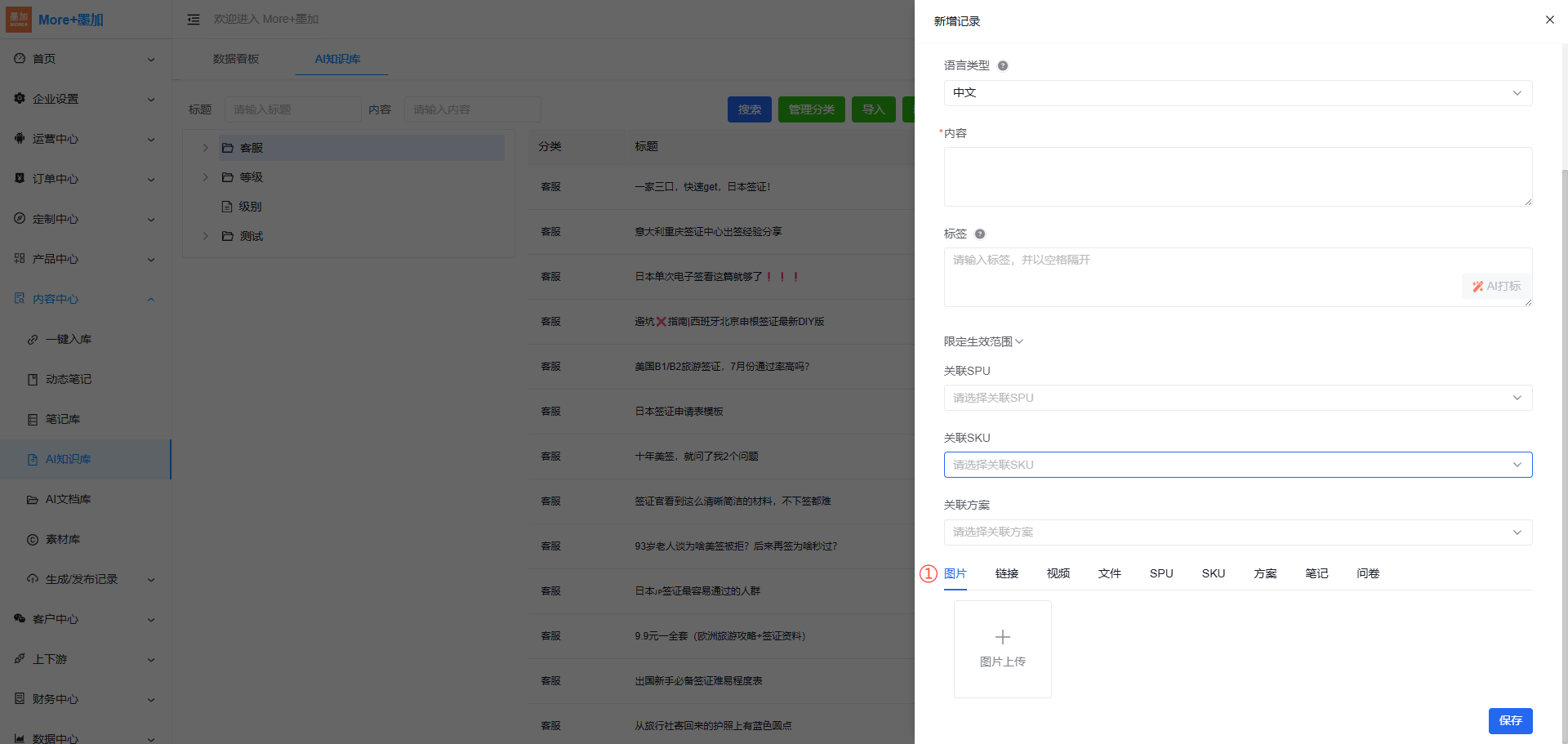Click the plus icon for 图片上传
1568x744 pixels.
(x=1003, y=637)
